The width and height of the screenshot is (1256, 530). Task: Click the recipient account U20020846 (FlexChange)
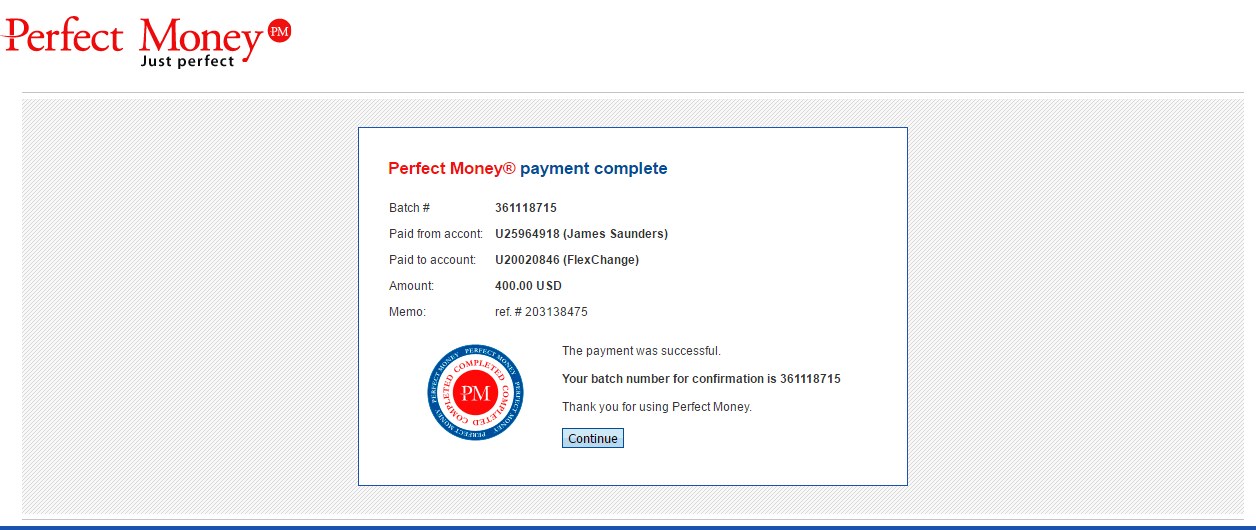tap(567, 260)
